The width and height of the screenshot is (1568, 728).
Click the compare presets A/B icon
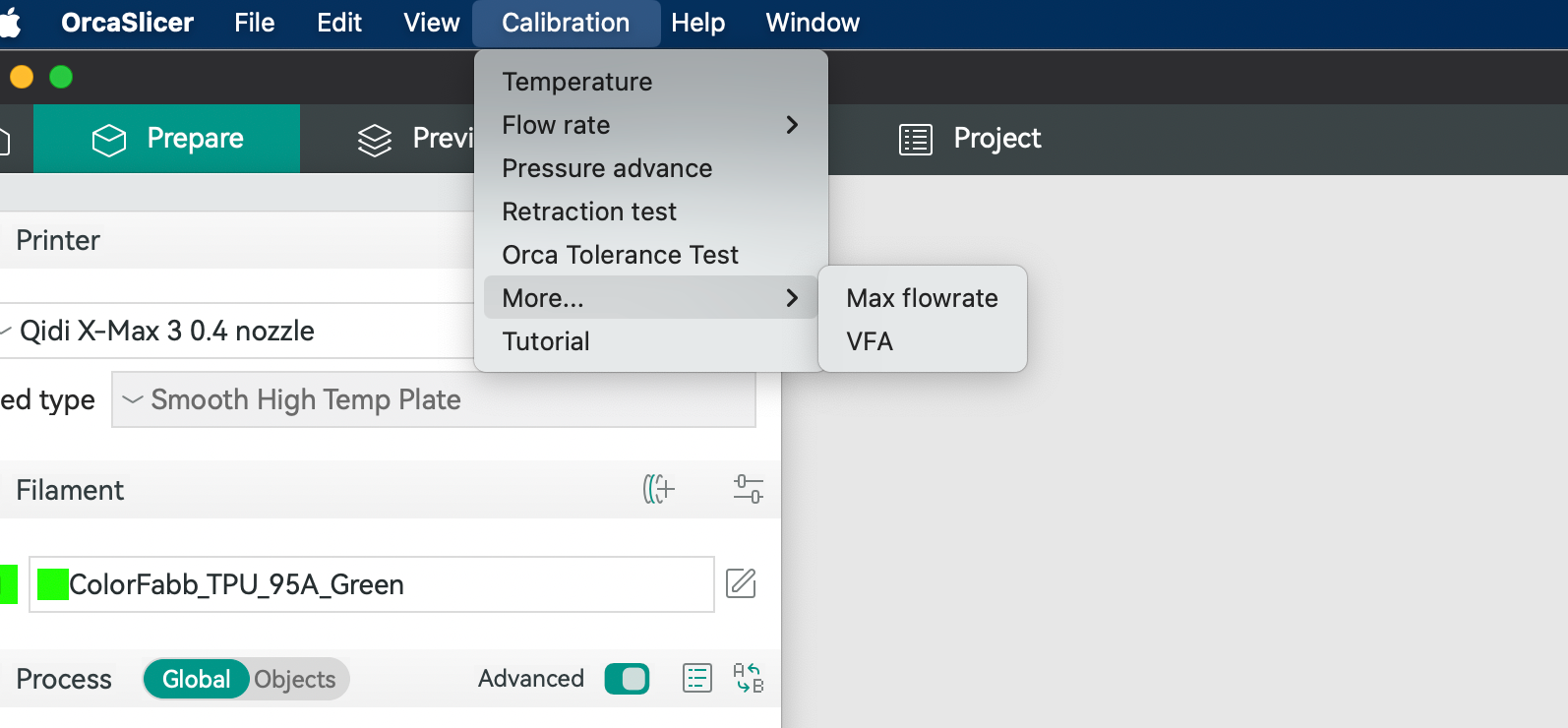tap(748, 678)
